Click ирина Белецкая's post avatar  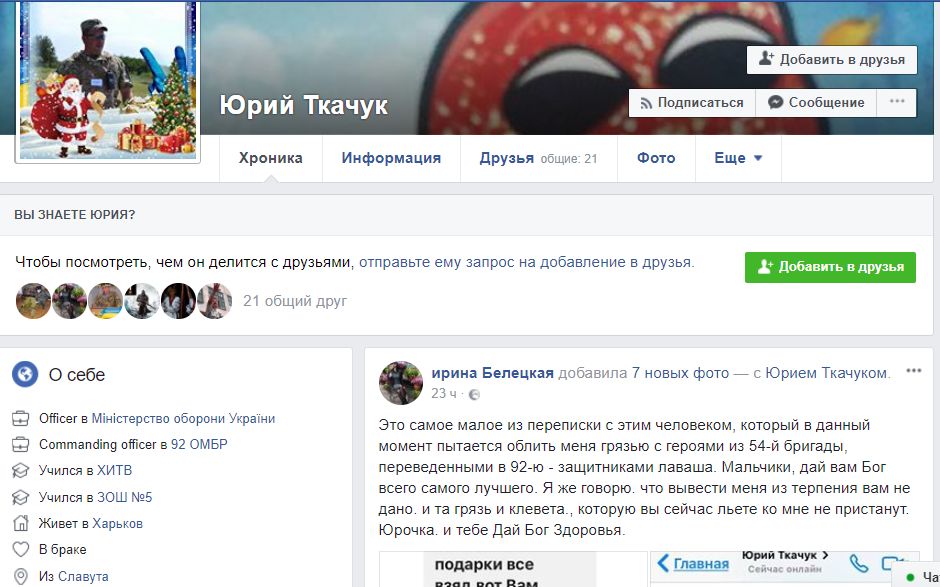click(x=400, y=383)
